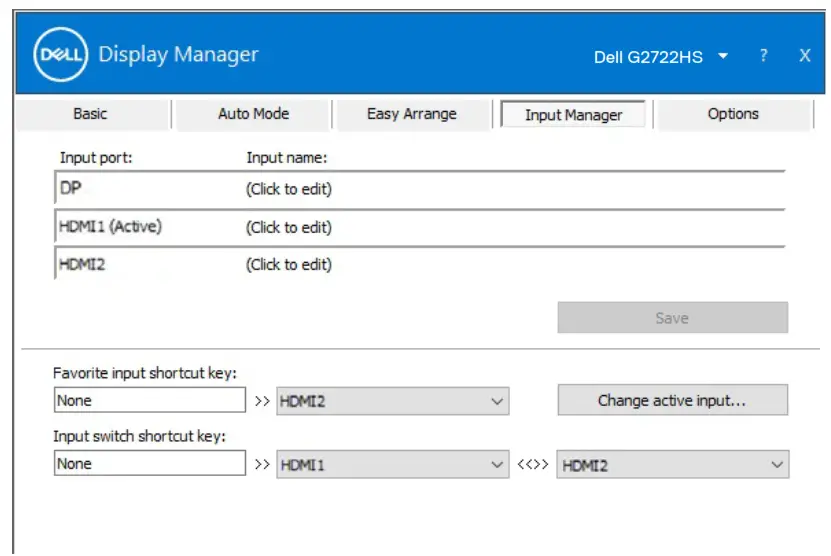Select the HDMI2 port label in list
This screenshot has height=556, width=831.
coord(82,264)
